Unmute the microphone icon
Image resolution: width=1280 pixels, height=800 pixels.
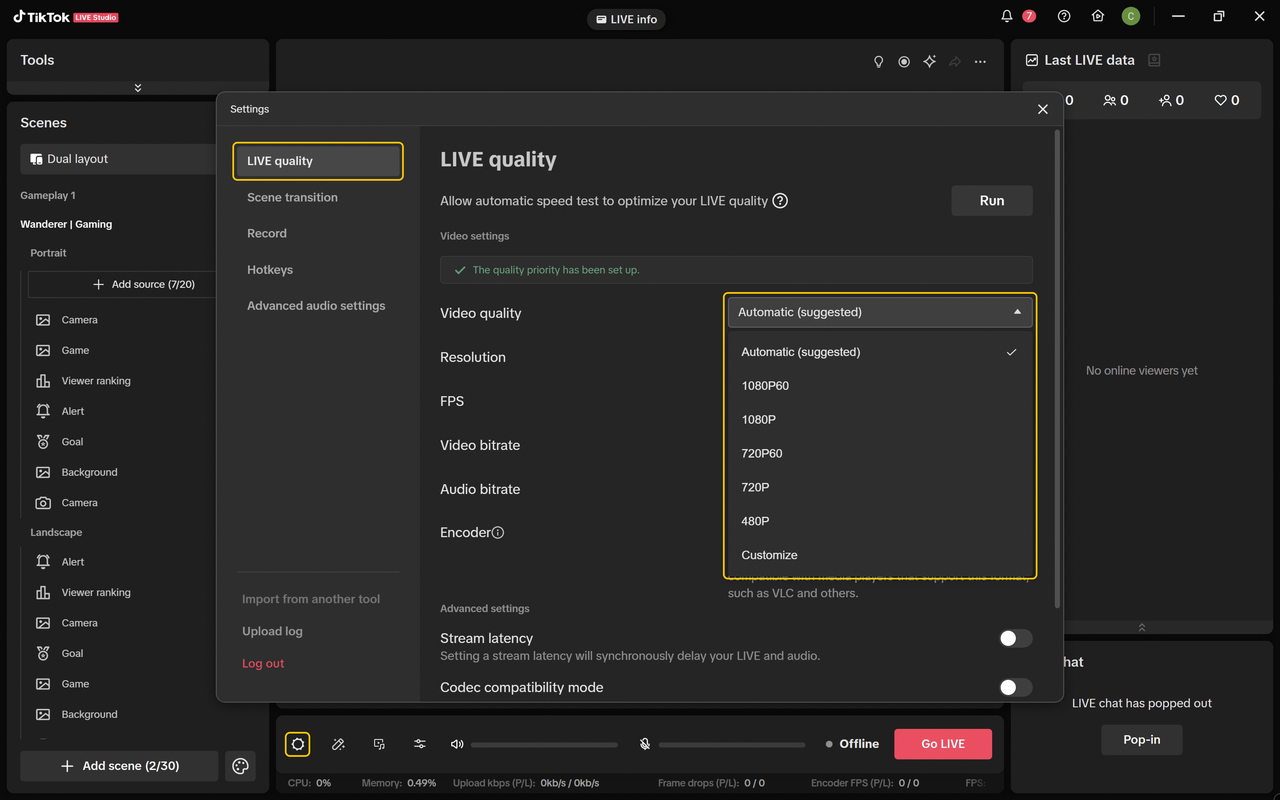[645, 744]
